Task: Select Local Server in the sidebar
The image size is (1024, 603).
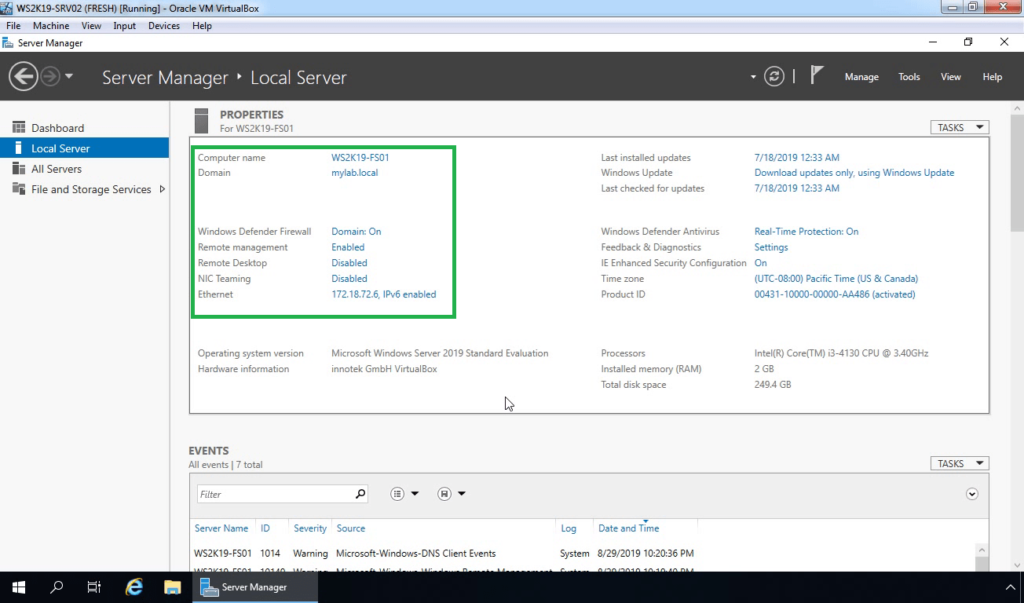Action: [x=85, y=148]
